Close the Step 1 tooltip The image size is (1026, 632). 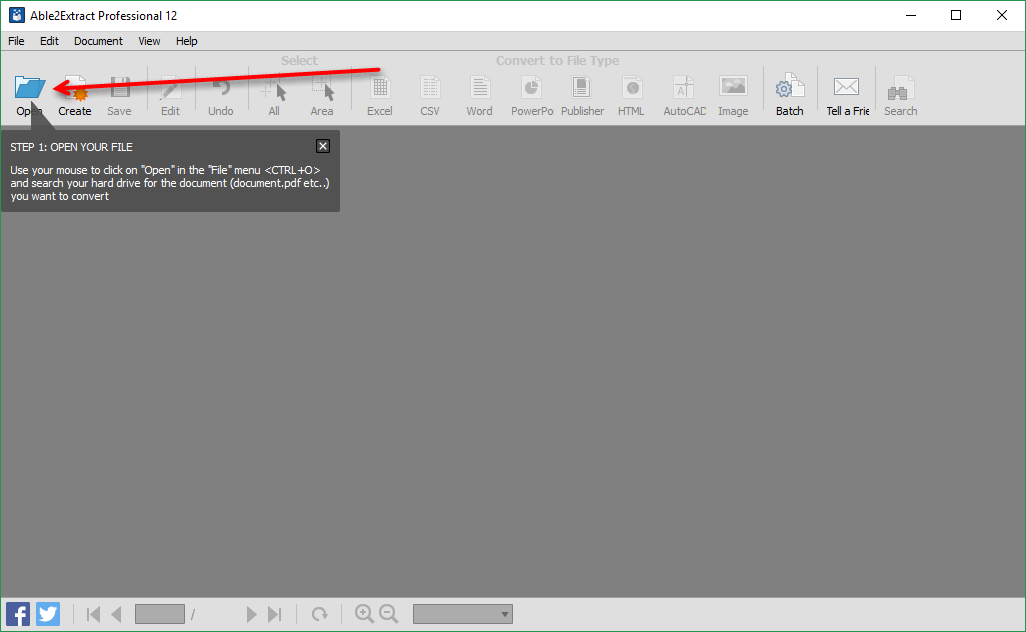click(x=323, y=146)
